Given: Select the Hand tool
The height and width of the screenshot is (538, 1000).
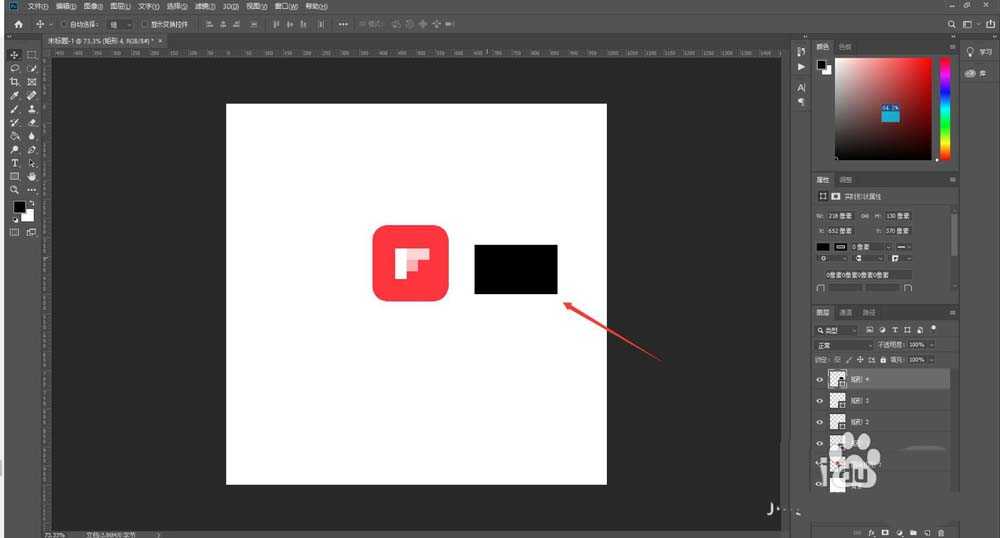Looking at the screenshot, I should (32, 176).
